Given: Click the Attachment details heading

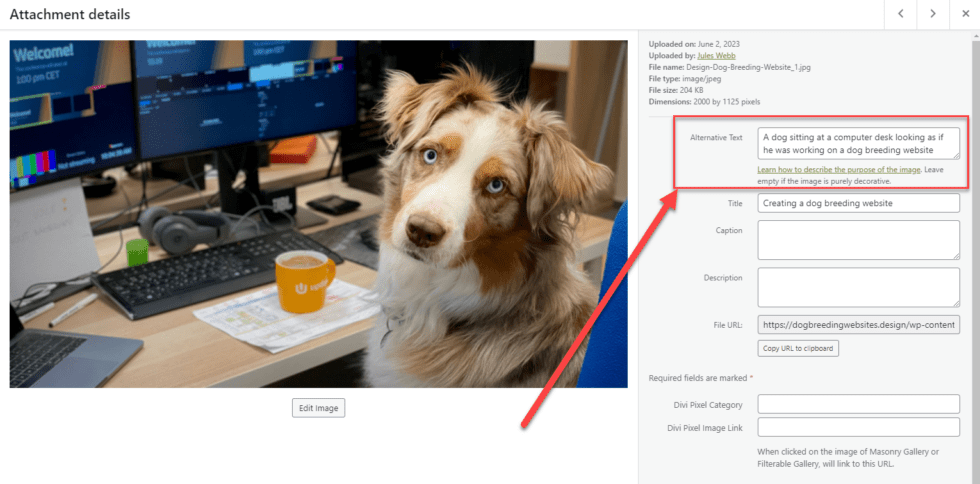Looking at the screenshot, I should tap(70, 15).
